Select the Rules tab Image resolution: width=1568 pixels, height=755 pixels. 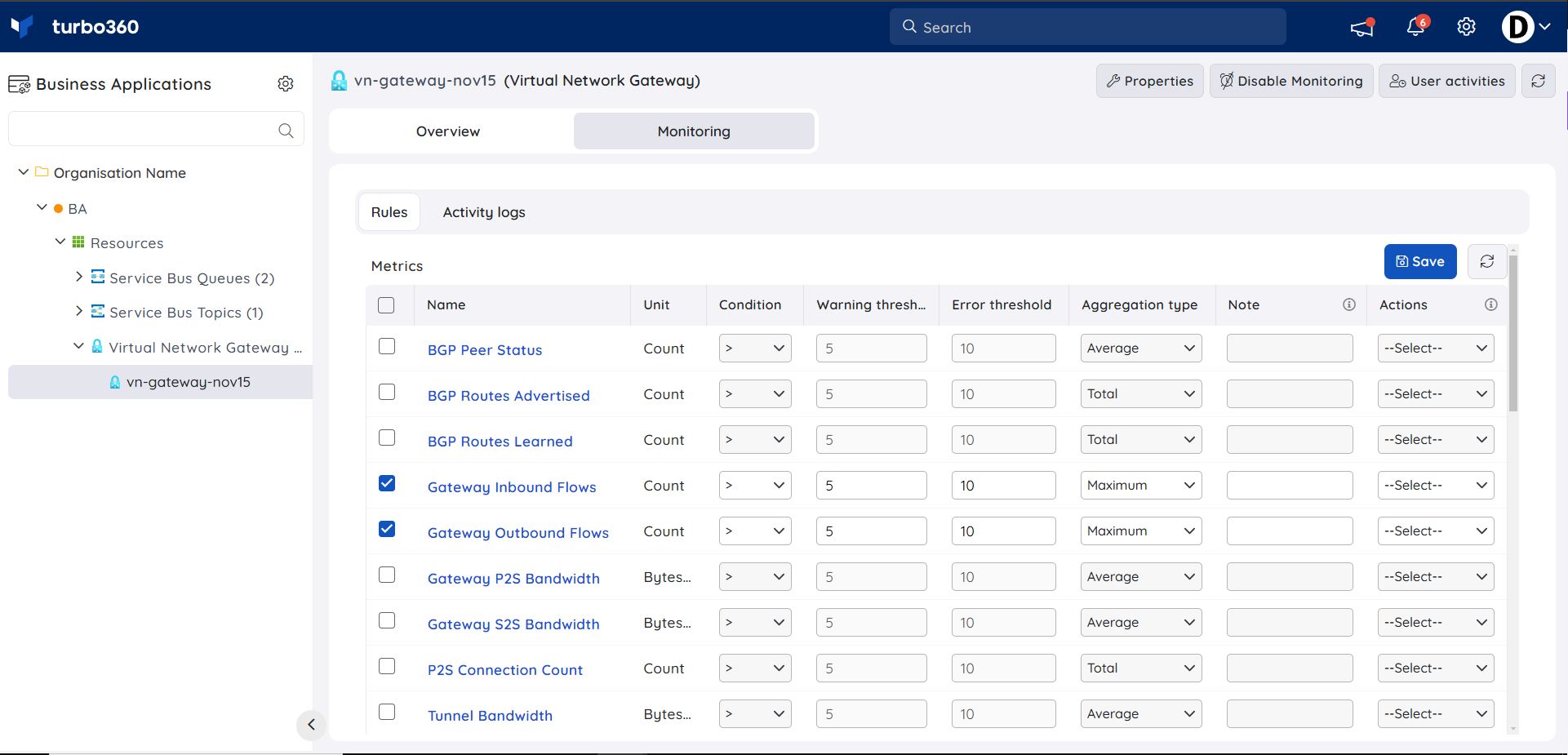(389, 212)
